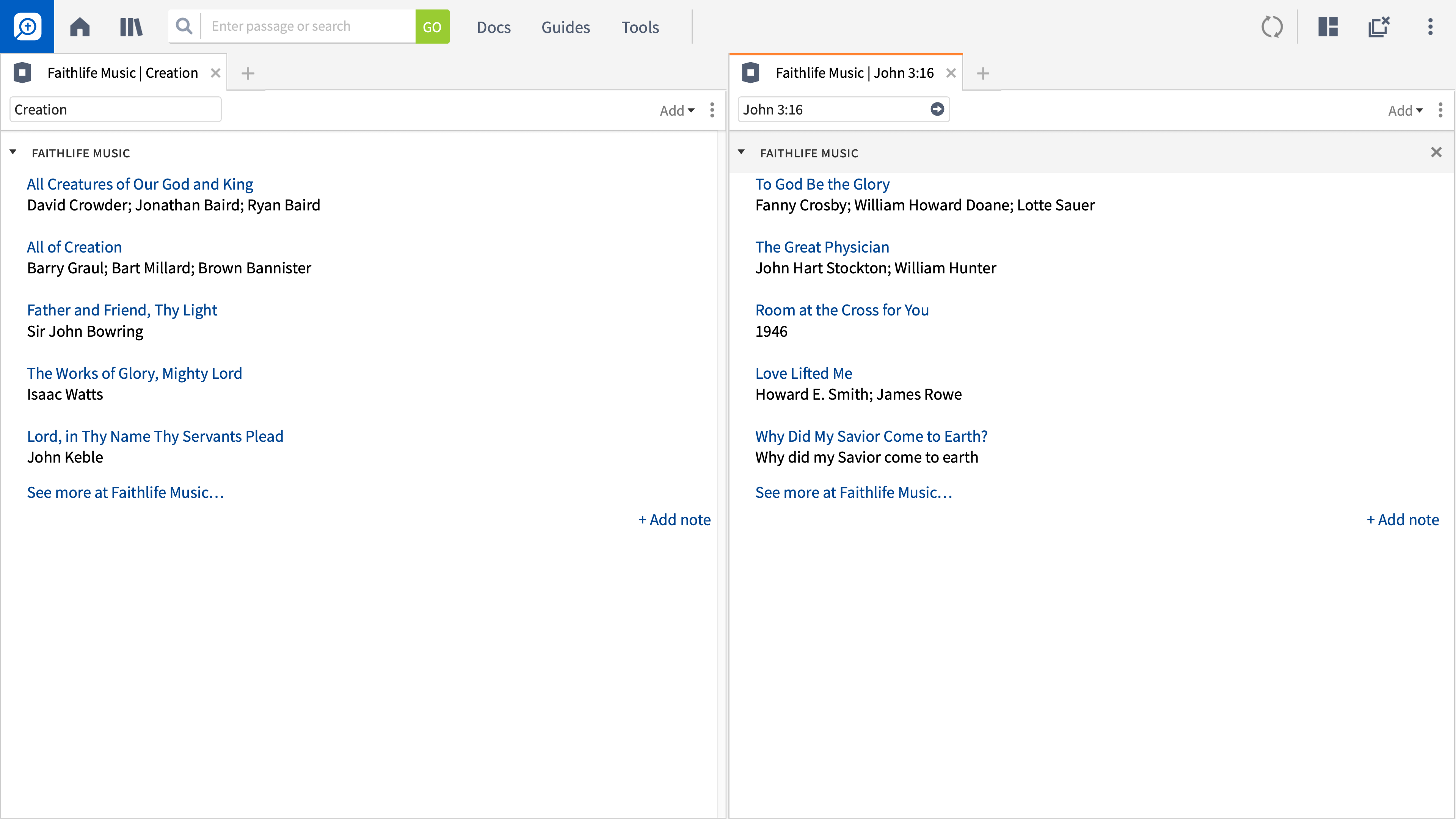This screenshot has width=1456, height=819.
Task: Click the Logos app logo icon
Action: 27,27
